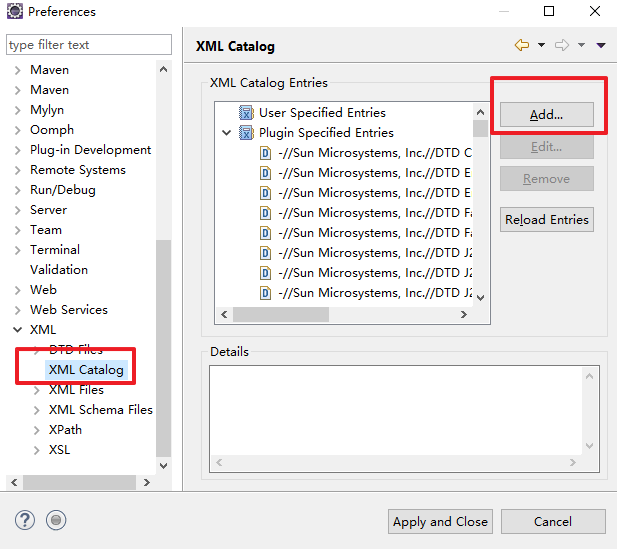617x549 pixels.
Task: Expand the Web Services node
Action: [x=17, y=310]
